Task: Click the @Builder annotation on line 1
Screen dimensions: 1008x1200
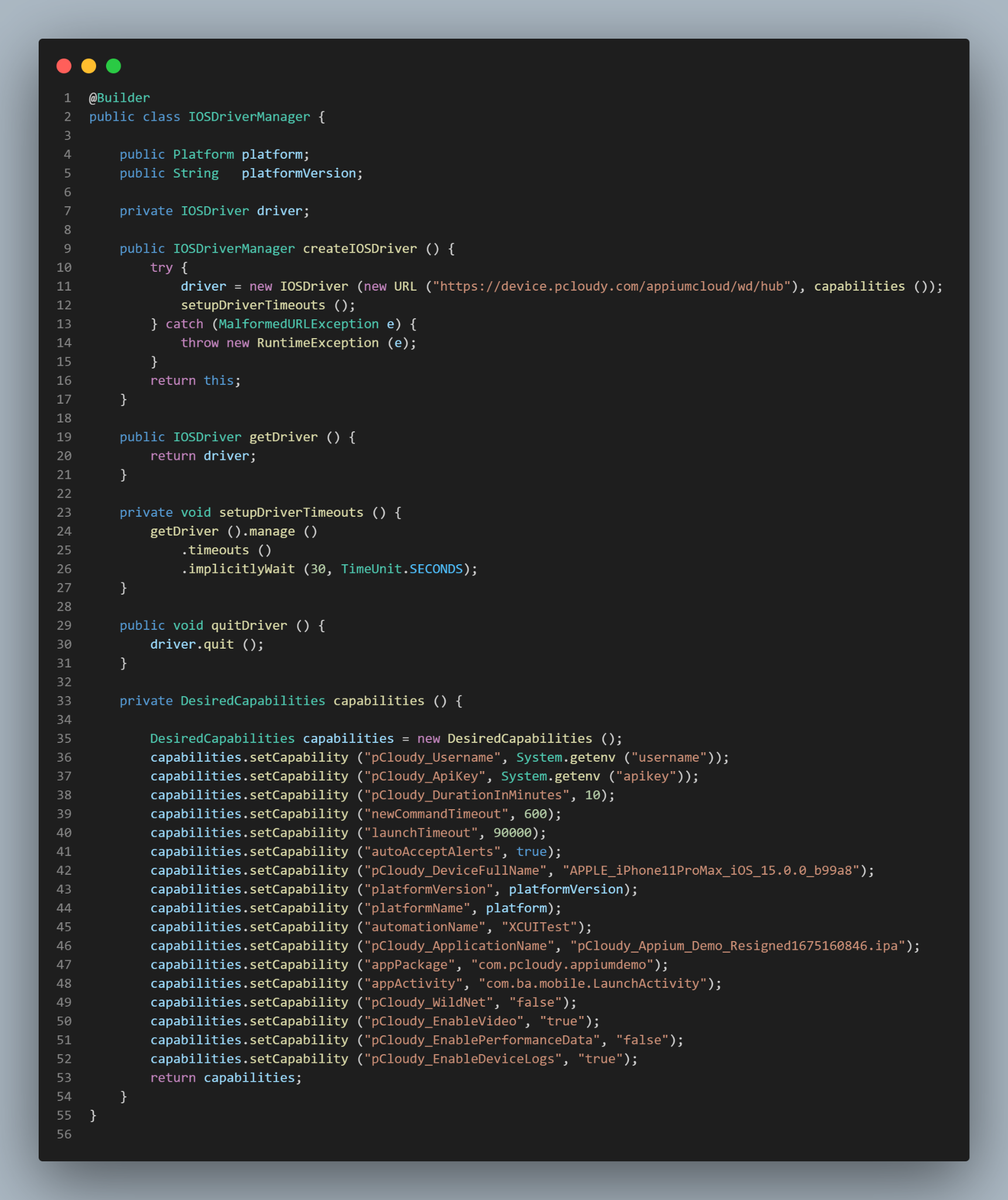Action: coord(119,98)
